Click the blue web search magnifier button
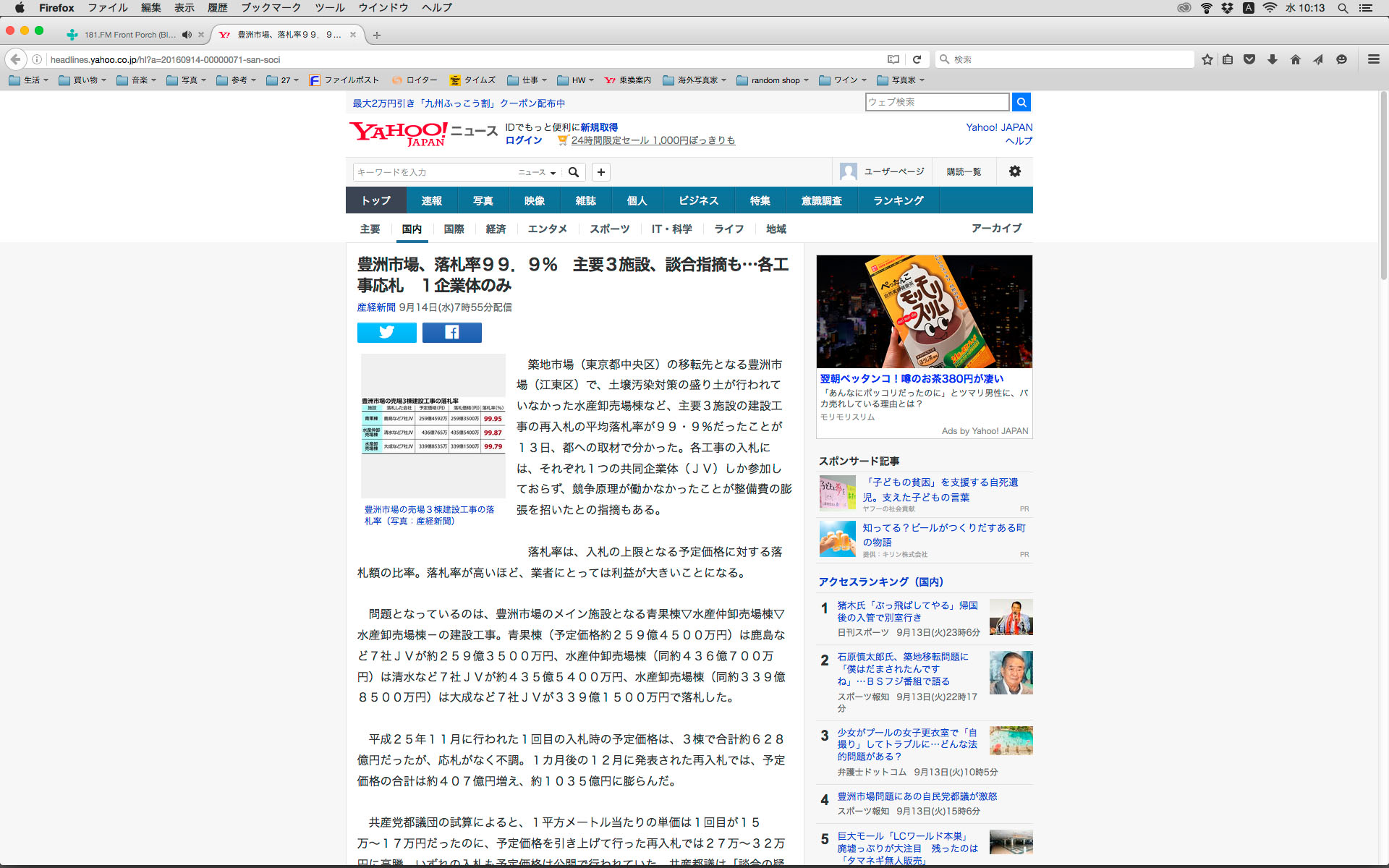Viewport: 1389px width, 868px height. [1021, 102]
